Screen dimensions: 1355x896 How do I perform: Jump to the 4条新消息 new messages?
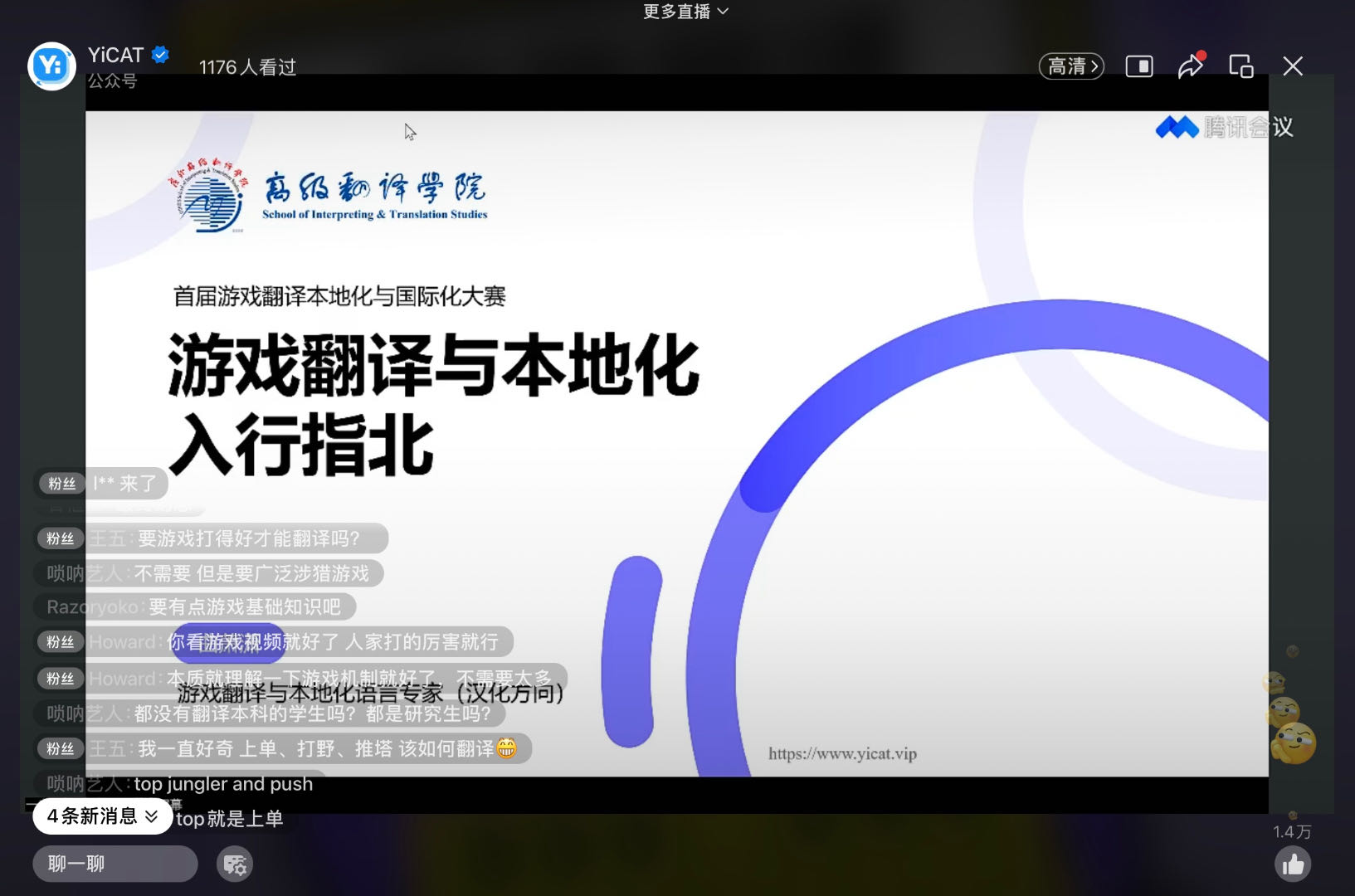(102, 816)
